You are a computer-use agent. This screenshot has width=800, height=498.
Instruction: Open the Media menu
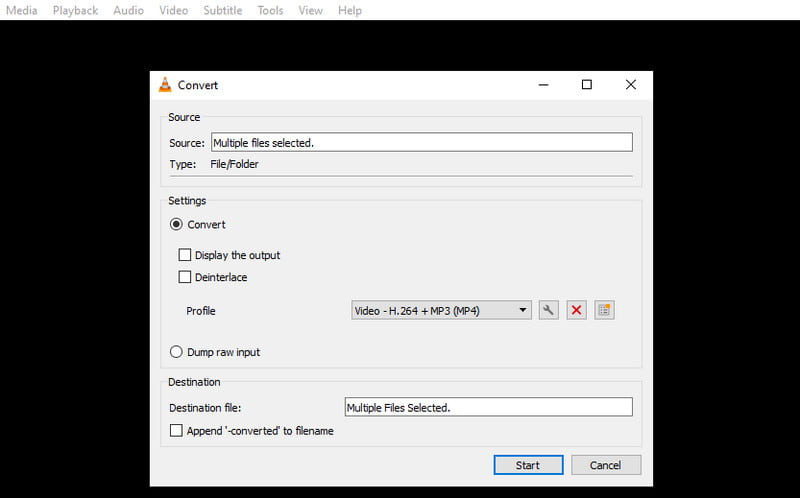(21, 10)
